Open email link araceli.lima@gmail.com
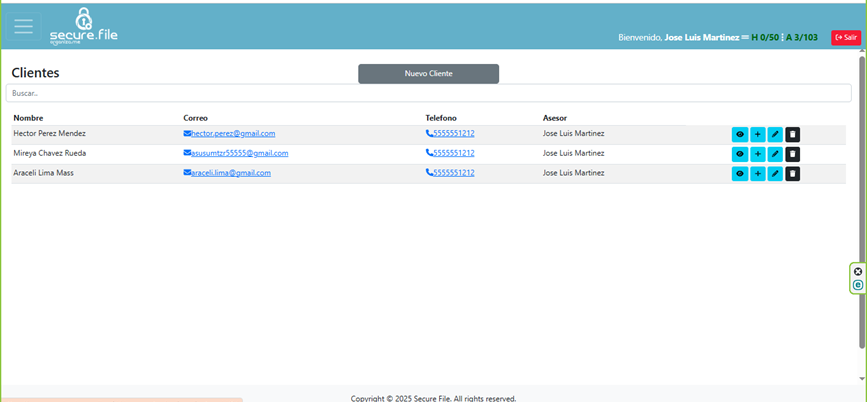The image size is (867, 402). coord(231,173)
